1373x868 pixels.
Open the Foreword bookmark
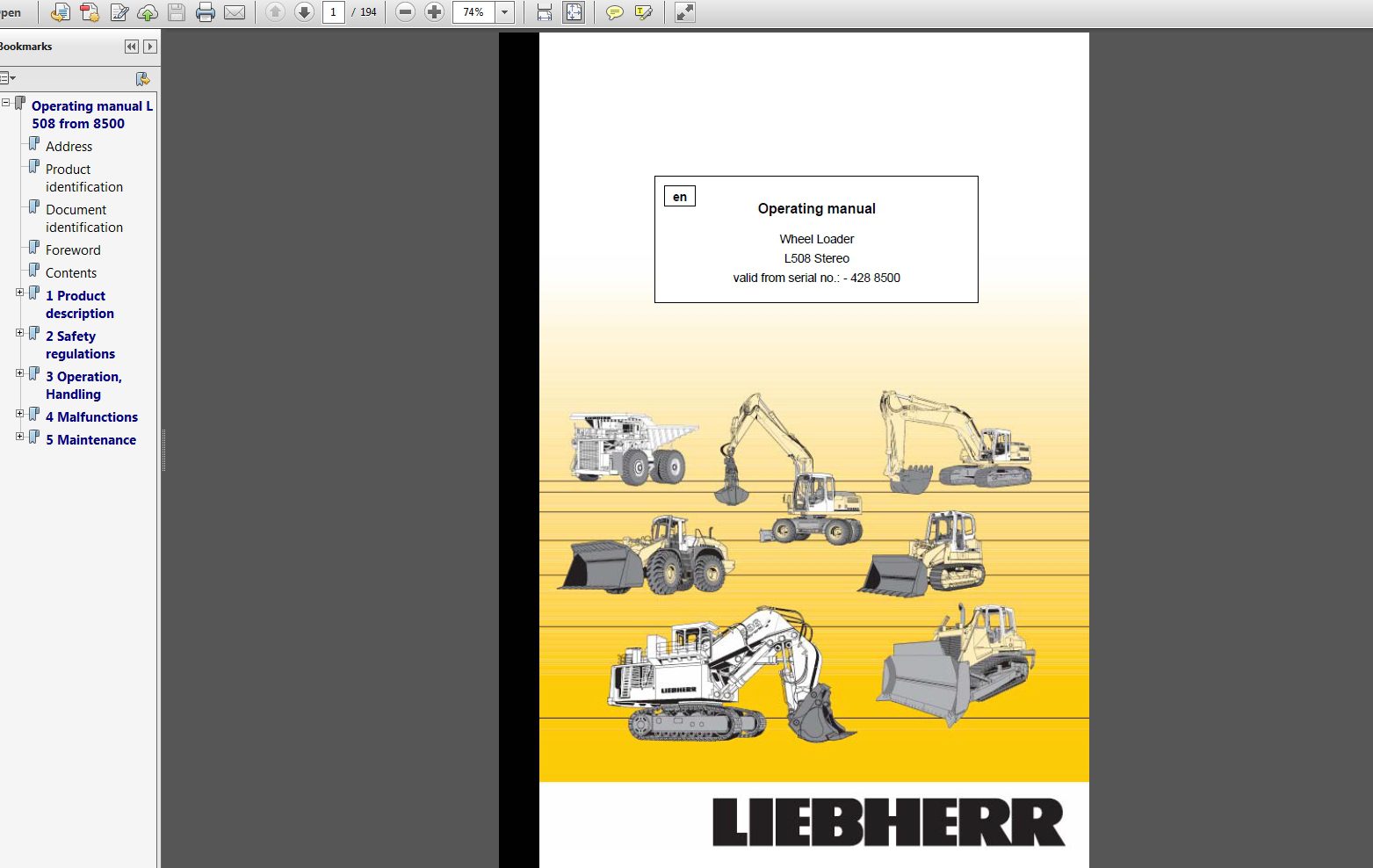(x=73, y=250)
